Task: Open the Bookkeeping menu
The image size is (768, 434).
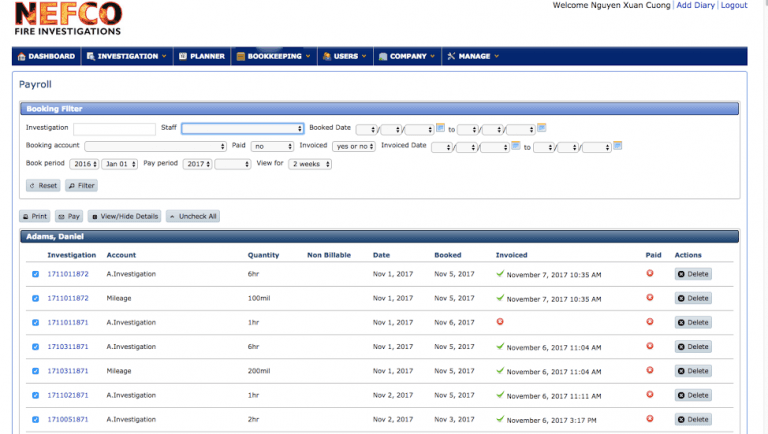Action: 273,56
